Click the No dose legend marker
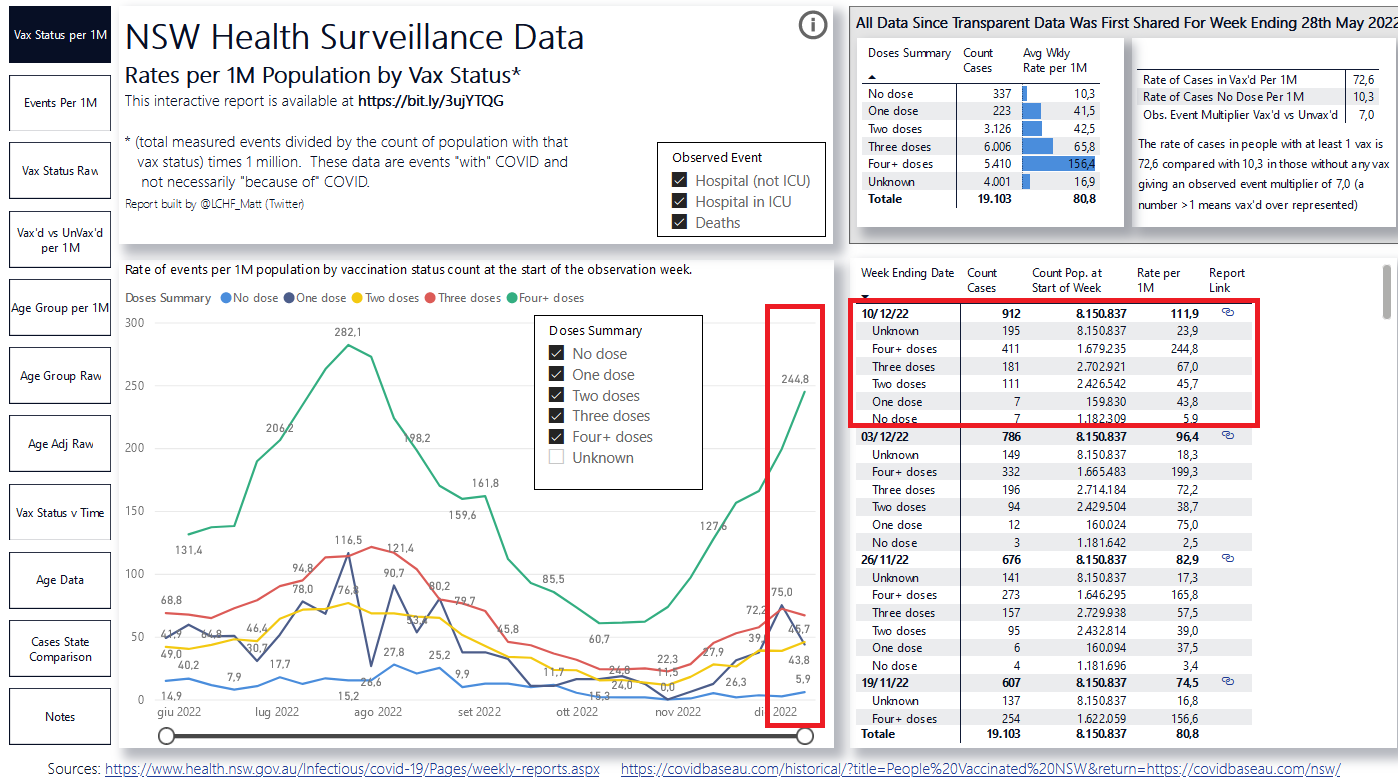Image resolution: width=1398 pixels, height=784 pixels. 226,298
